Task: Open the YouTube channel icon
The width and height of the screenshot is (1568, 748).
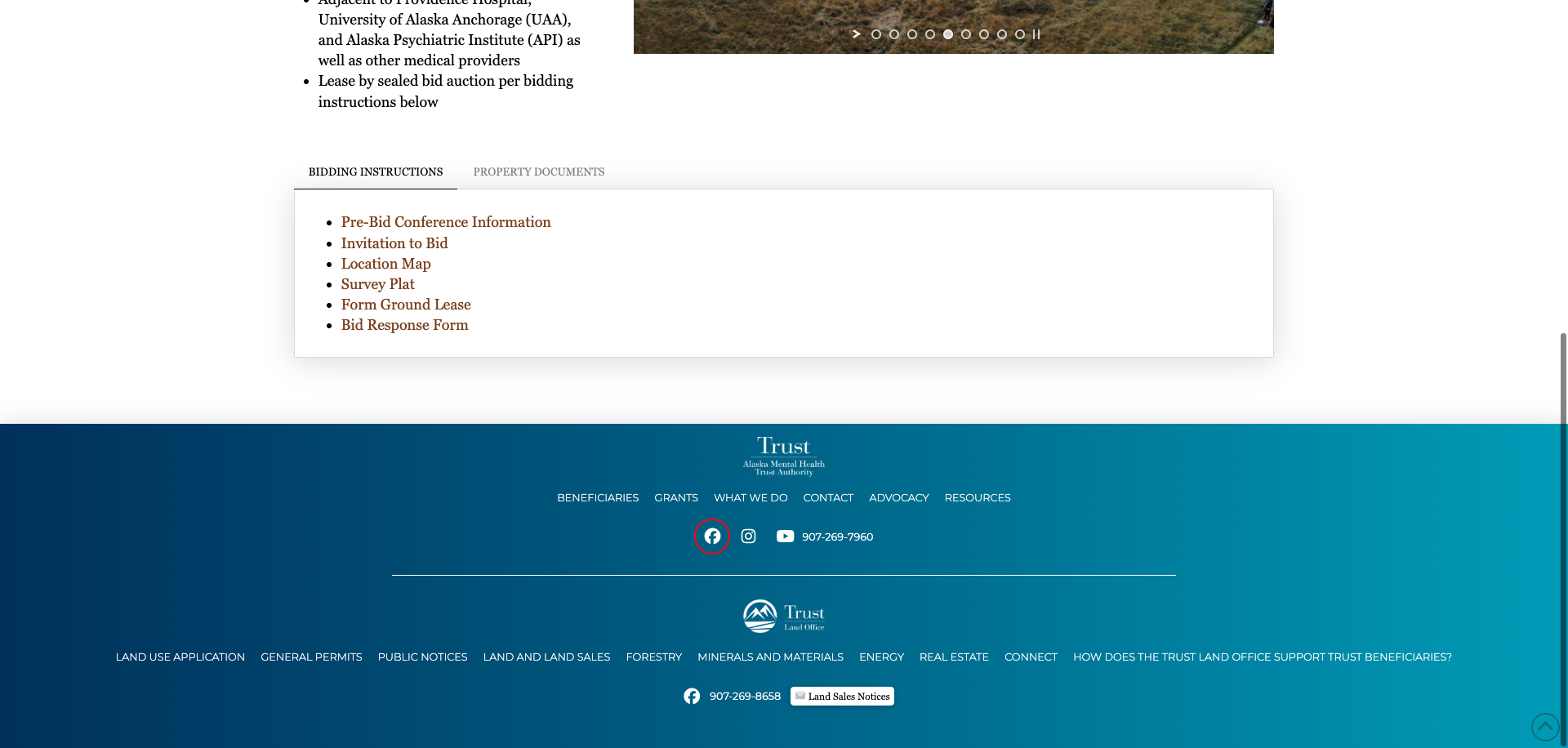Action: pos(785,537)
